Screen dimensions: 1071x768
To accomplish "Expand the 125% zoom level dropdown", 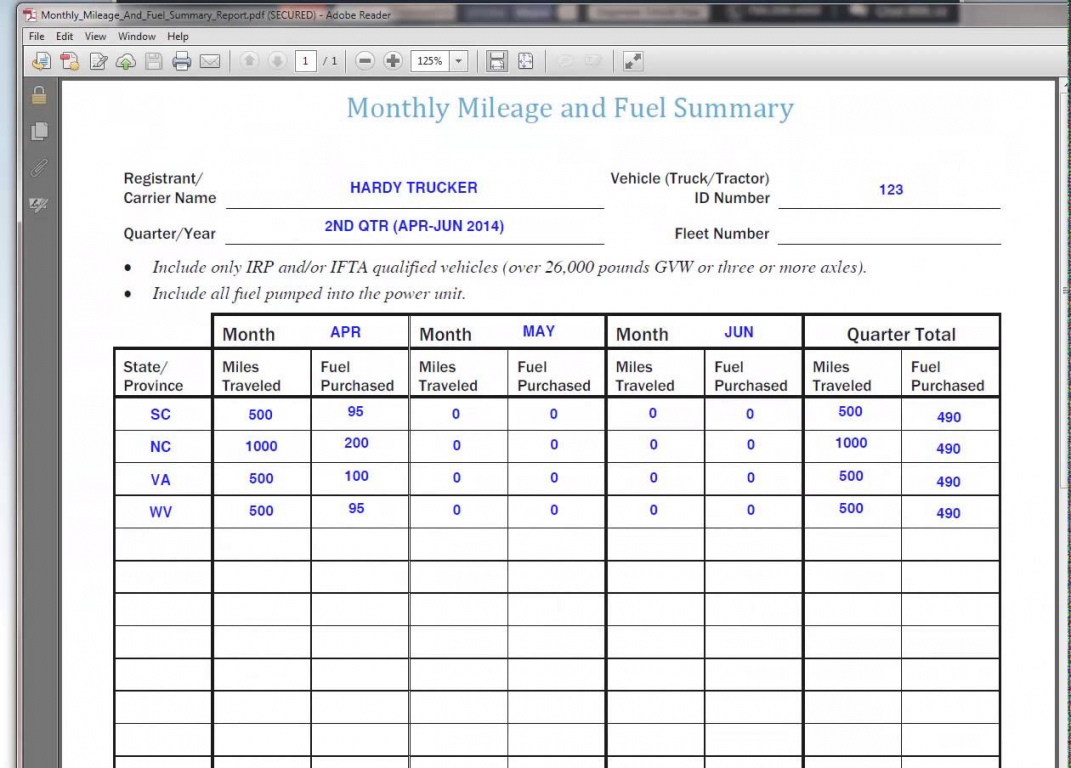I will 459,61.
